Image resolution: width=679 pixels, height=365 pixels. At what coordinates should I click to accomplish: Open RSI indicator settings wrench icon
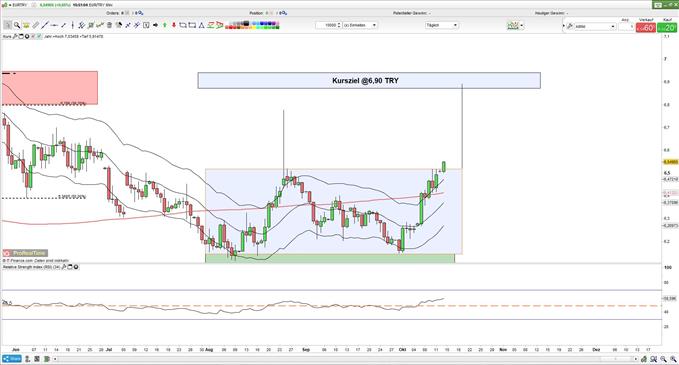(x=64, y=267)
